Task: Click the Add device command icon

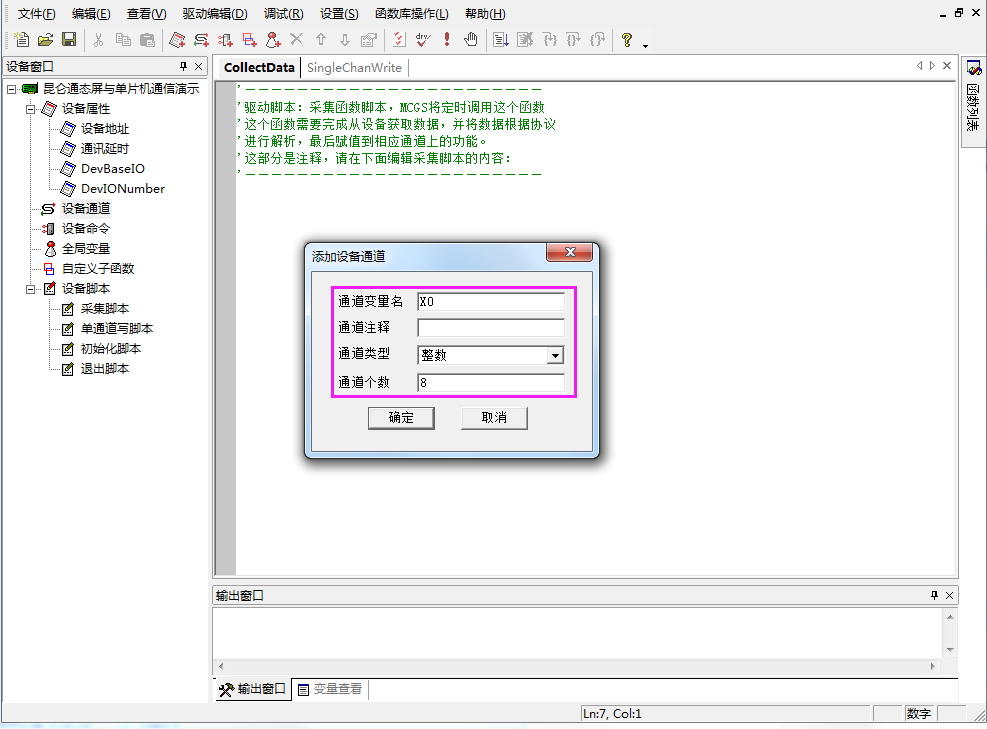Action: [225, 40]
